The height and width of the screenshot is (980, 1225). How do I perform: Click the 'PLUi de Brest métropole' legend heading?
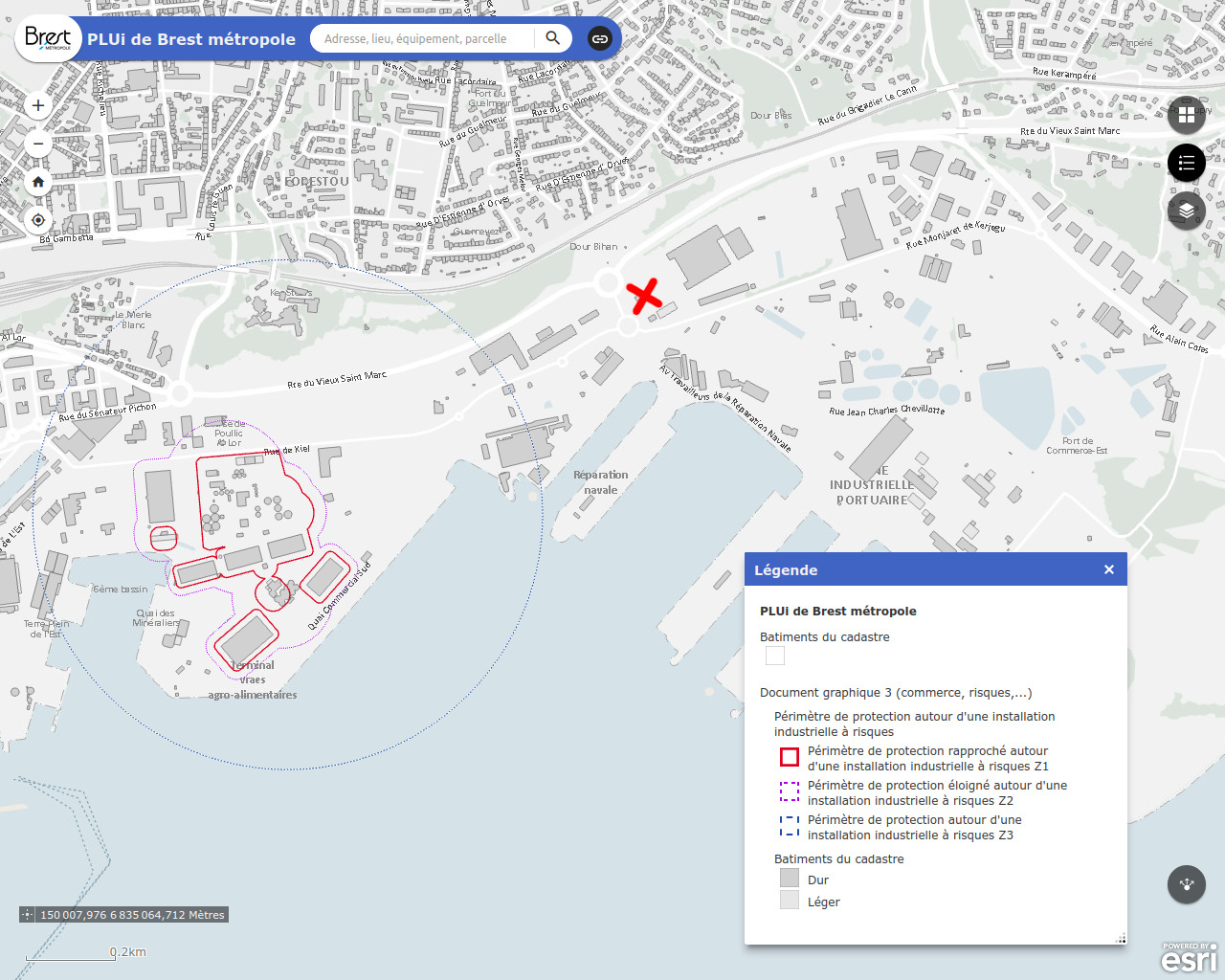838,611
